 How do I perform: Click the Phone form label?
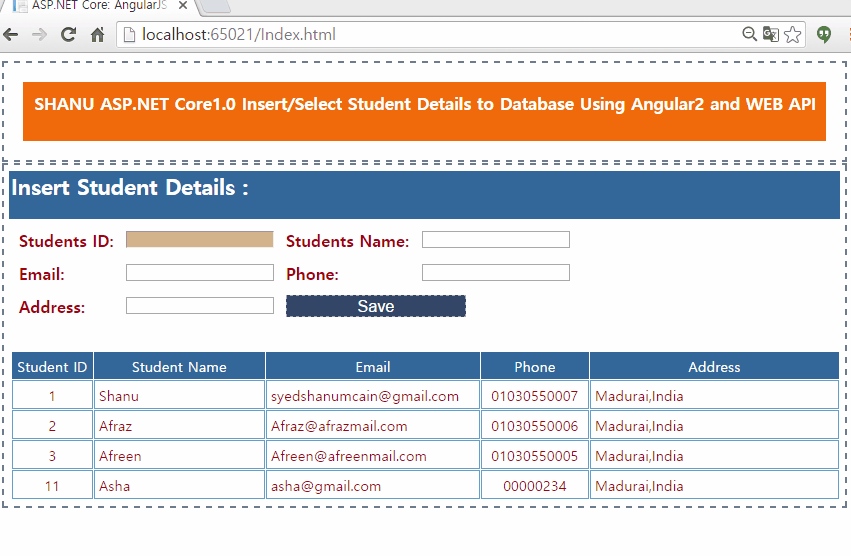312,274
